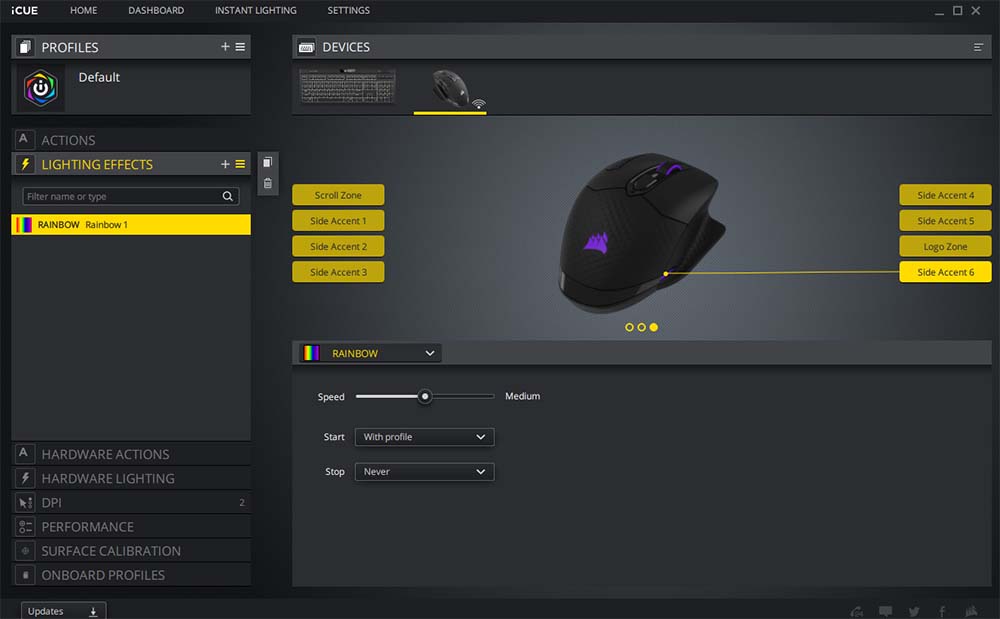This screenshot has width=1000, height=619.
Task: Click the Lighting Effects bolt icon
Action: [x=25, y=164]
